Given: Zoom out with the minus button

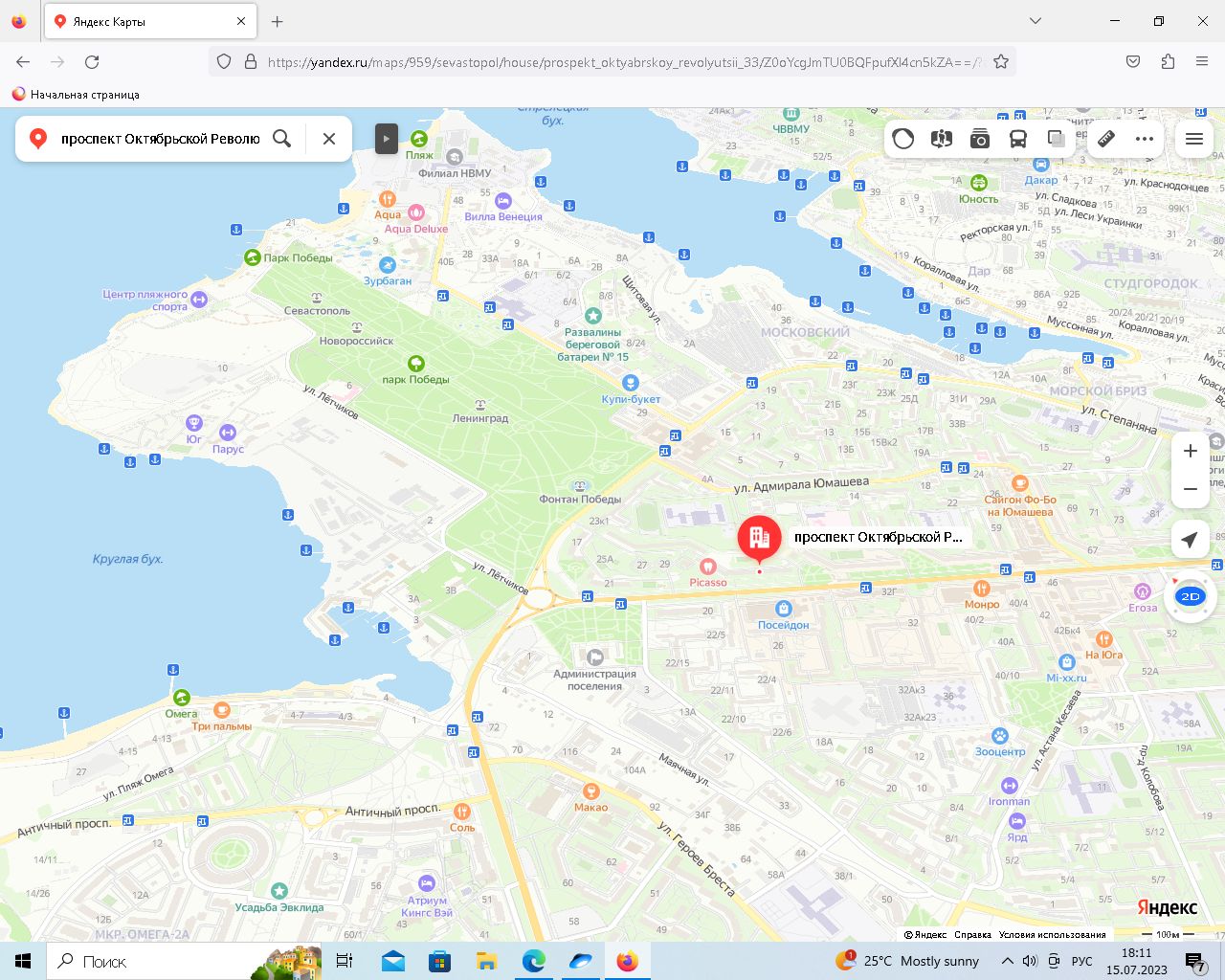Looking at the screenshot, I should click(1191, 489).
